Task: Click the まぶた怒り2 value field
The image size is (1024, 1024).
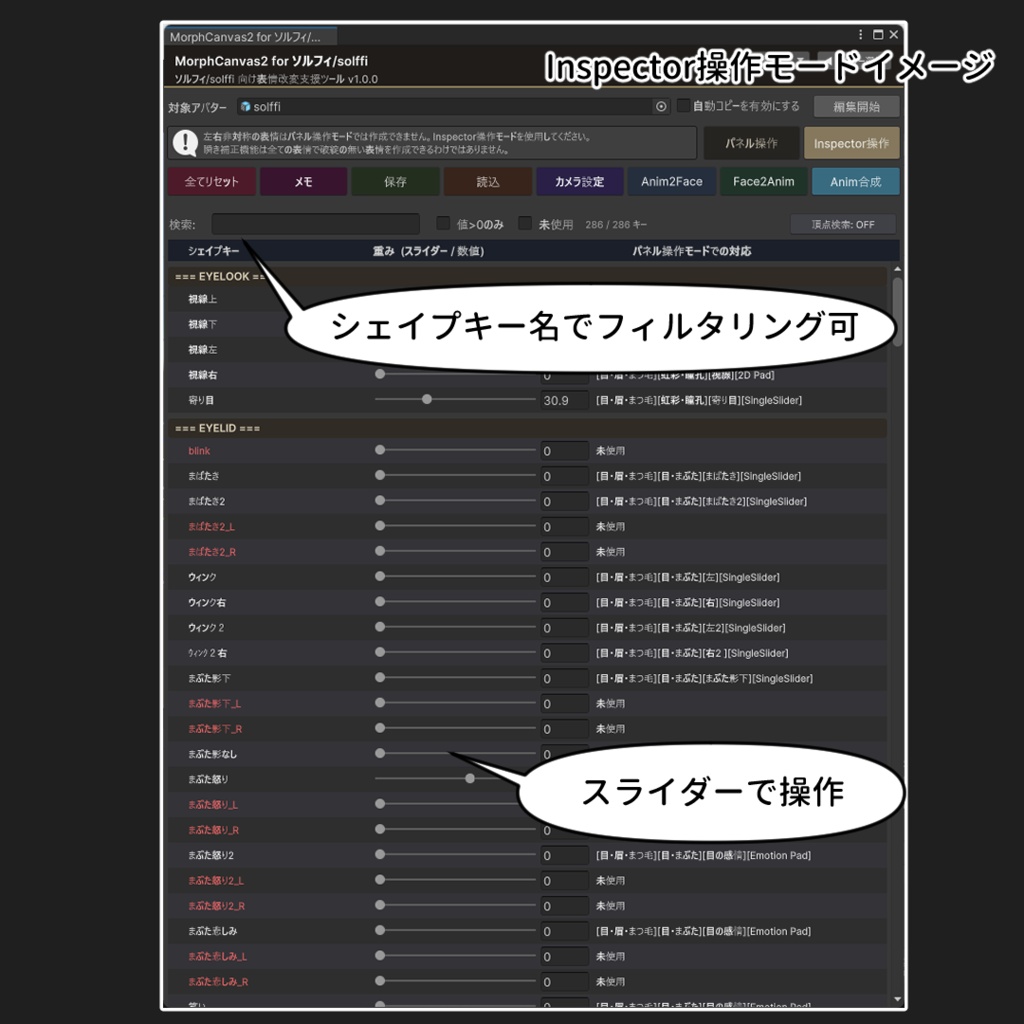Action: click(564, 855)
